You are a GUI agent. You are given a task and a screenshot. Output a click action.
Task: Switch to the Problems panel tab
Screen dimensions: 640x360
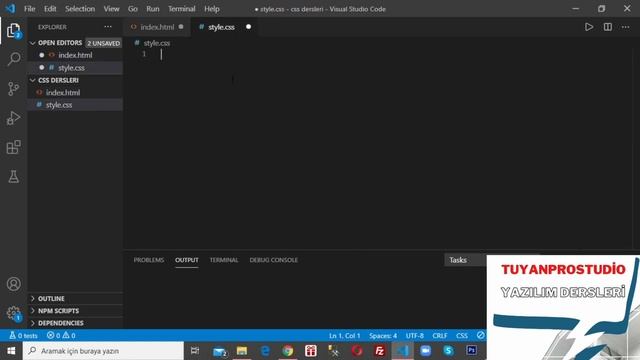149,260
